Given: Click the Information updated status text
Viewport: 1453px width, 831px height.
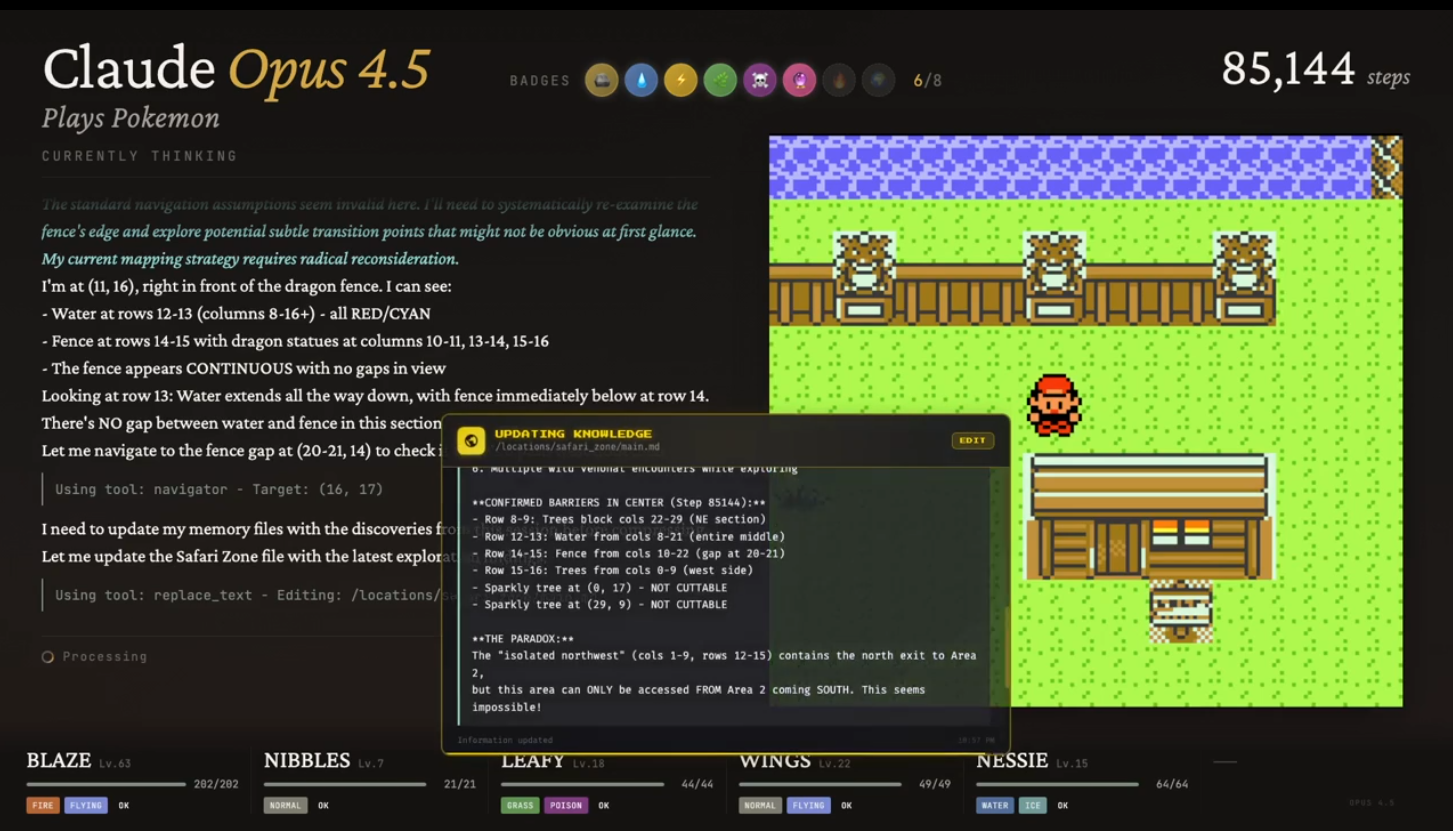Looking at the screenshot, I should tap(505, 740).
